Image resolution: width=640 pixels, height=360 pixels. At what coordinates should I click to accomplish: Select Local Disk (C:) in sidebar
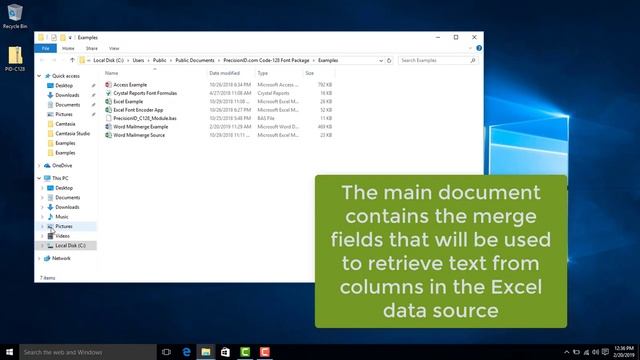[x=70, y=246]
